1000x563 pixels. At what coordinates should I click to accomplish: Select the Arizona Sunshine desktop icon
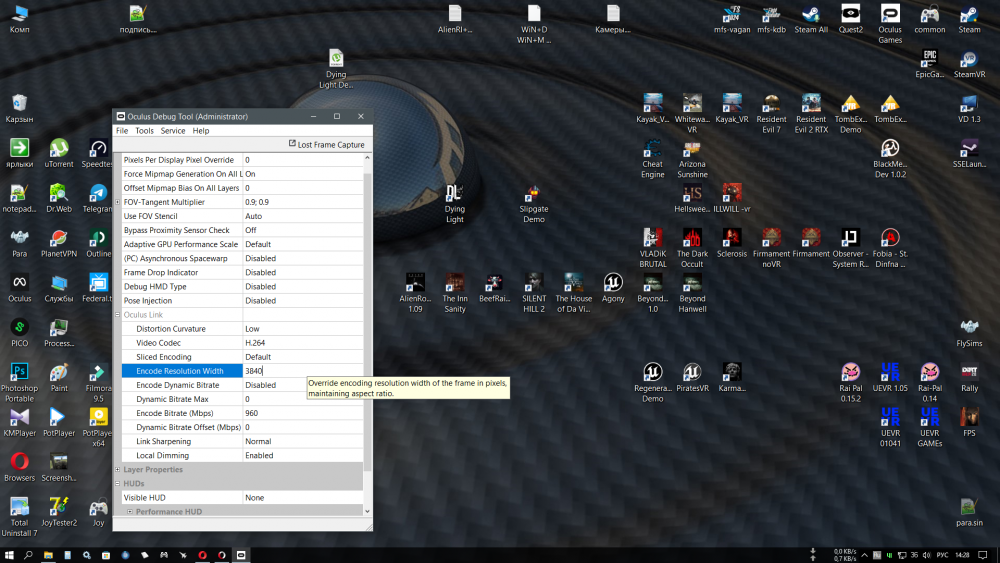click(x=692, y=148)
